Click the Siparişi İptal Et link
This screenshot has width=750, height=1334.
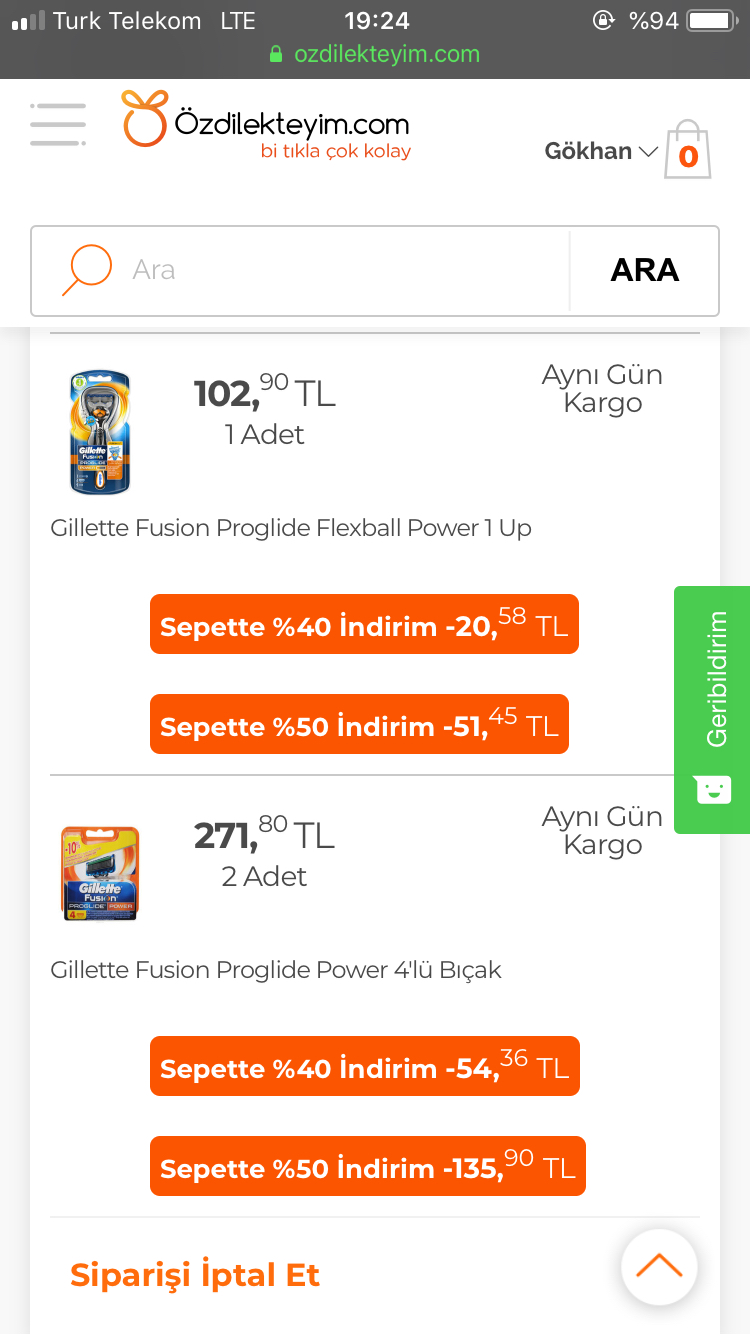[x=195, y=1275]
